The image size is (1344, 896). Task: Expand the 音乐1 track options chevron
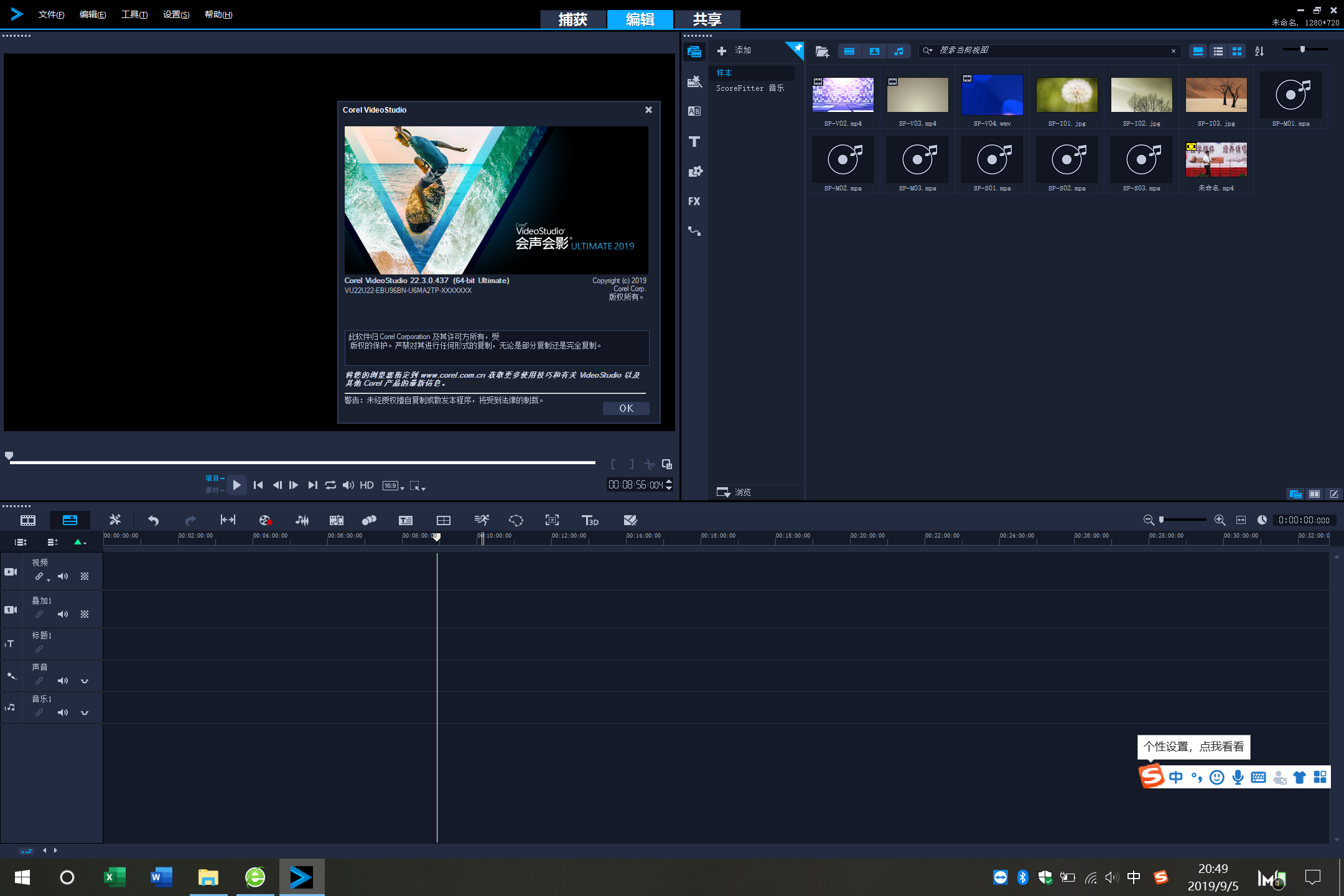tap(85, 713)
